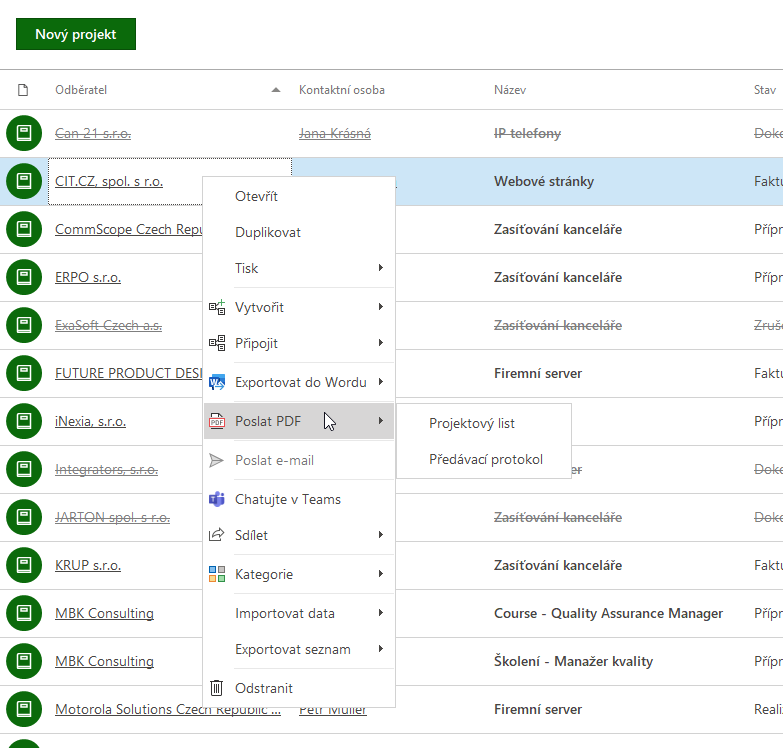This screenshot has height=748, width=783.
Task: Click the Sdílet share icon
Action: [x=217, y=535]
